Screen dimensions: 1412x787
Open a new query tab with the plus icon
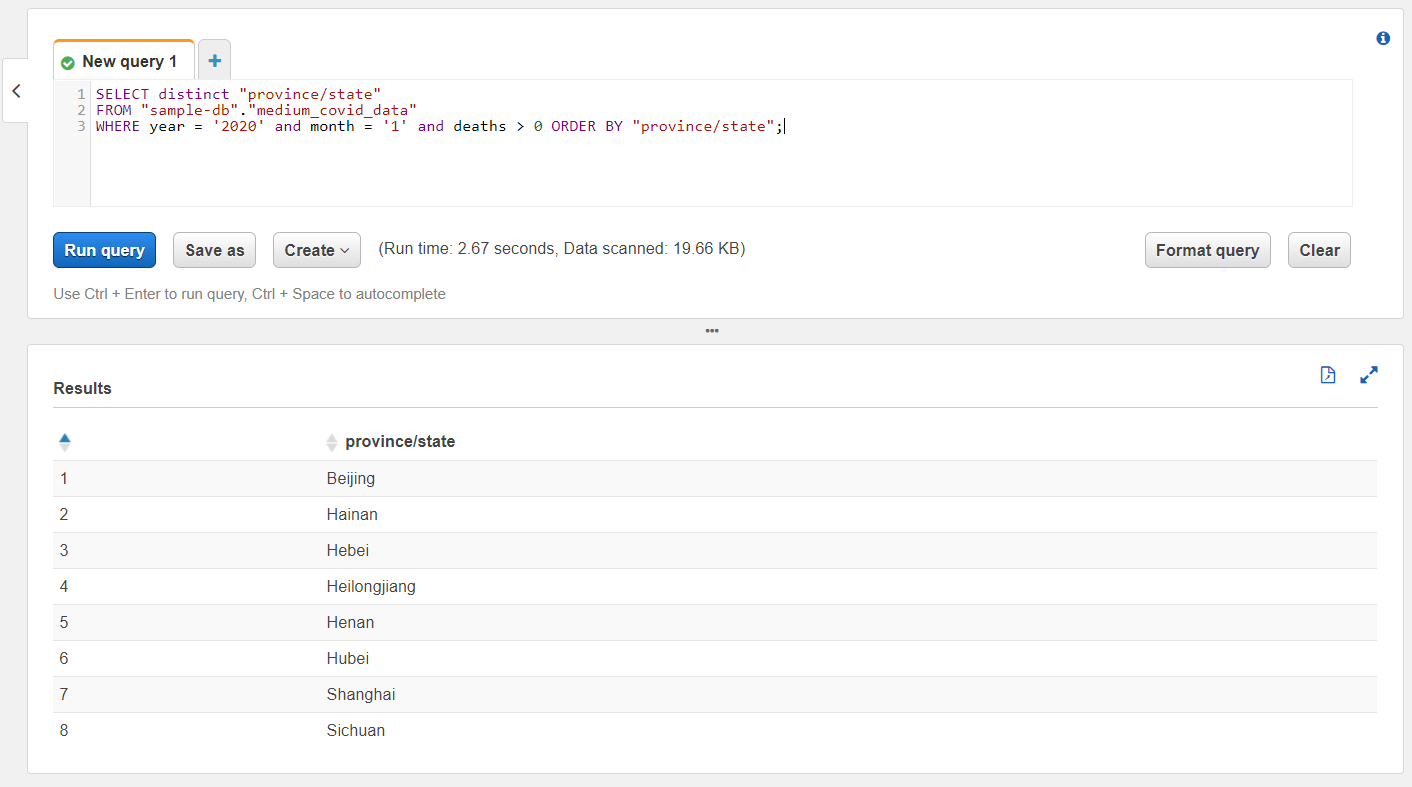[x=214, y=60]
